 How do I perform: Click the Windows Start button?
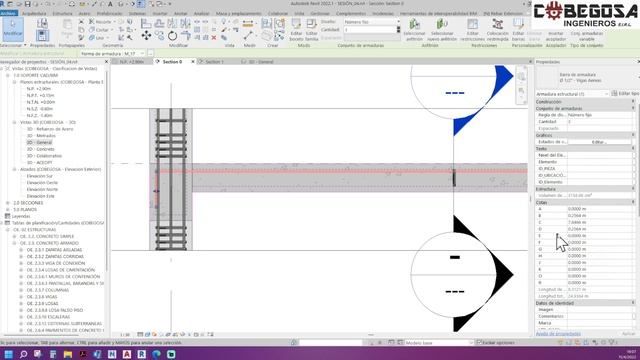pyautogui.click(x=9, y=354)
